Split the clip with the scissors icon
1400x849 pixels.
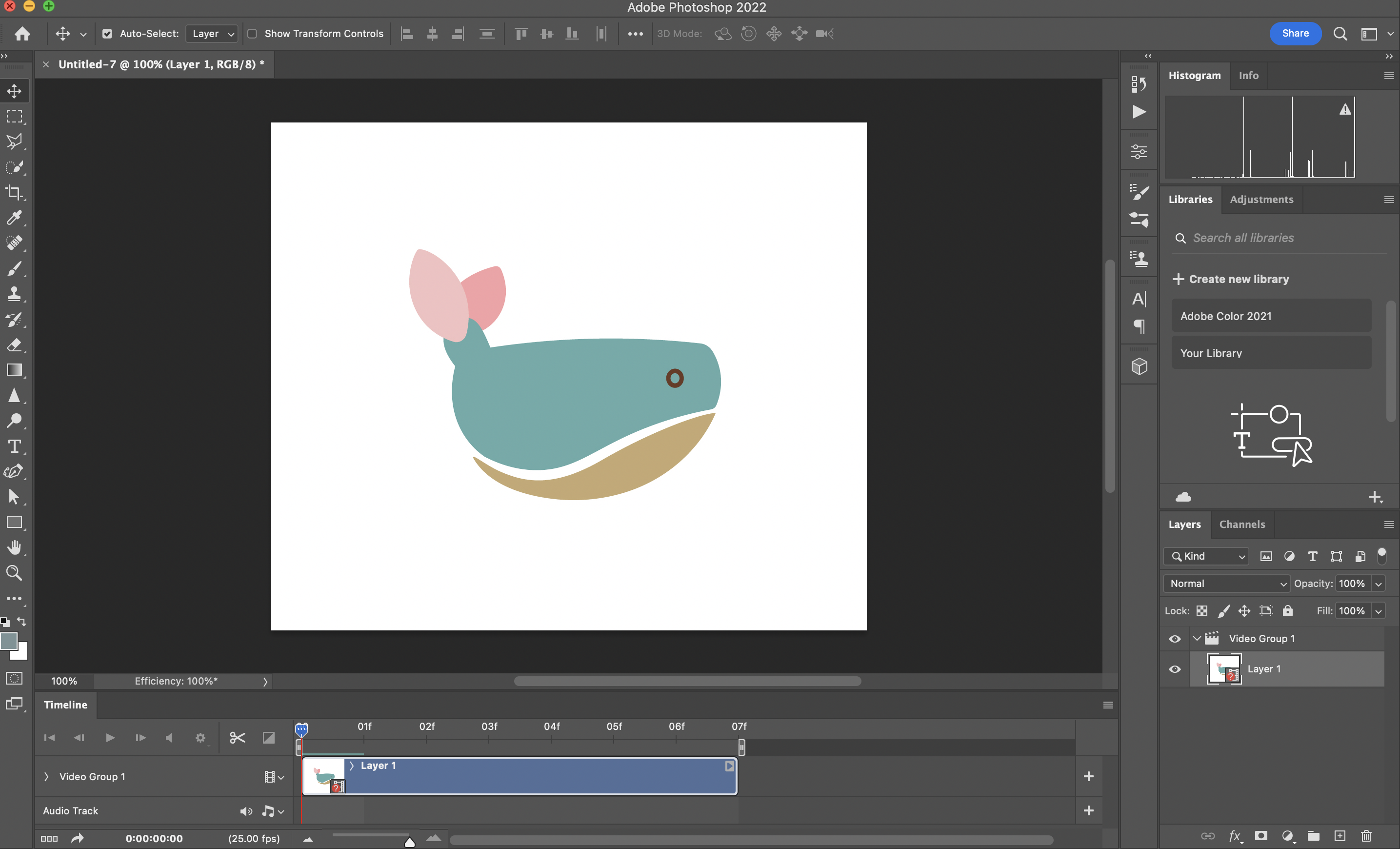(237, 737)
